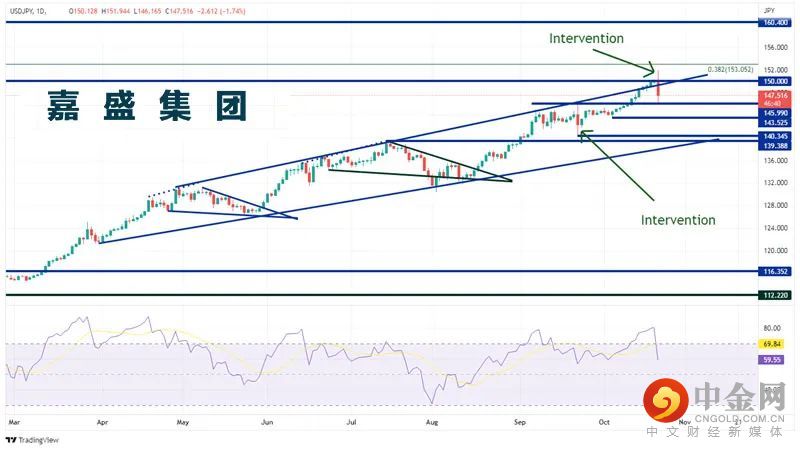Select the 145.990 price level label

pyautogui.click(x=775, y=113)
